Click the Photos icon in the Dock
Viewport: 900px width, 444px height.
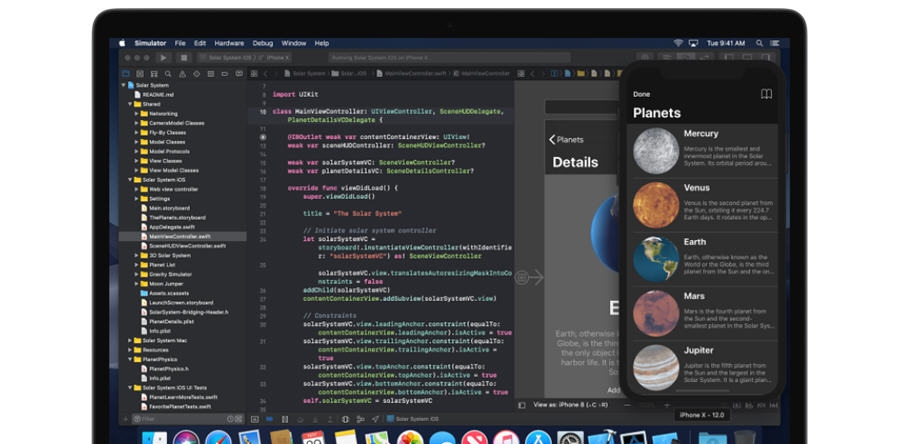[x=410, y=438]
